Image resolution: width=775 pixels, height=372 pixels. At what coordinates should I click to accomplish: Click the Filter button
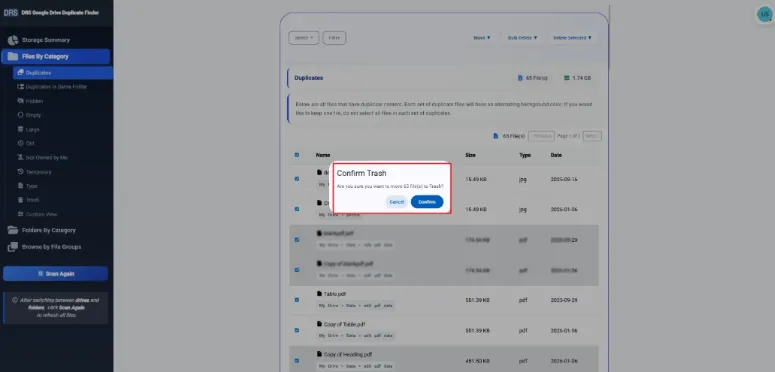(x=334, y=38)
